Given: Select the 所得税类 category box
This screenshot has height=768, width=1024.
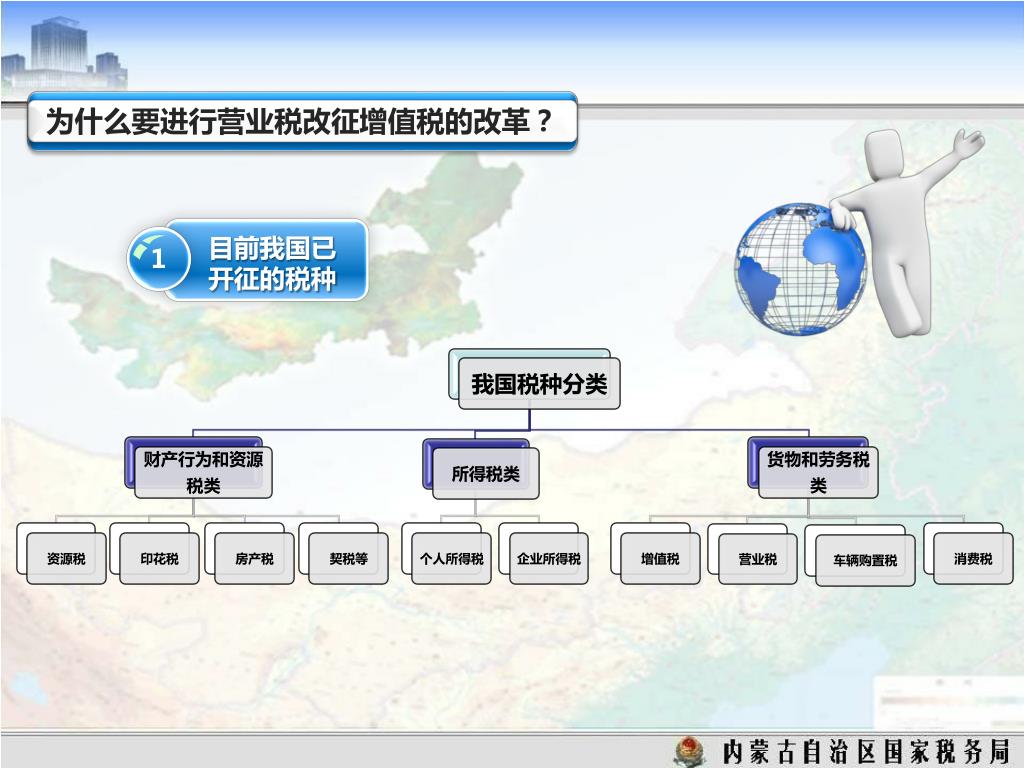Looking at the screenshot, I should (x=485, y=473).
